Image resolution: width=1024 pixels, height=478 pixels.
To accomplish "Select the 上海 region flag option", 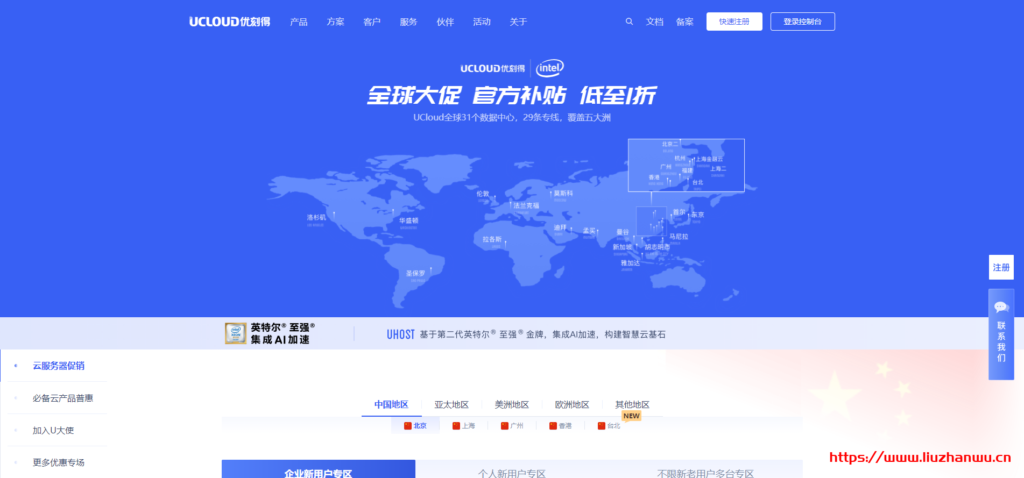I will click(463, 426).
